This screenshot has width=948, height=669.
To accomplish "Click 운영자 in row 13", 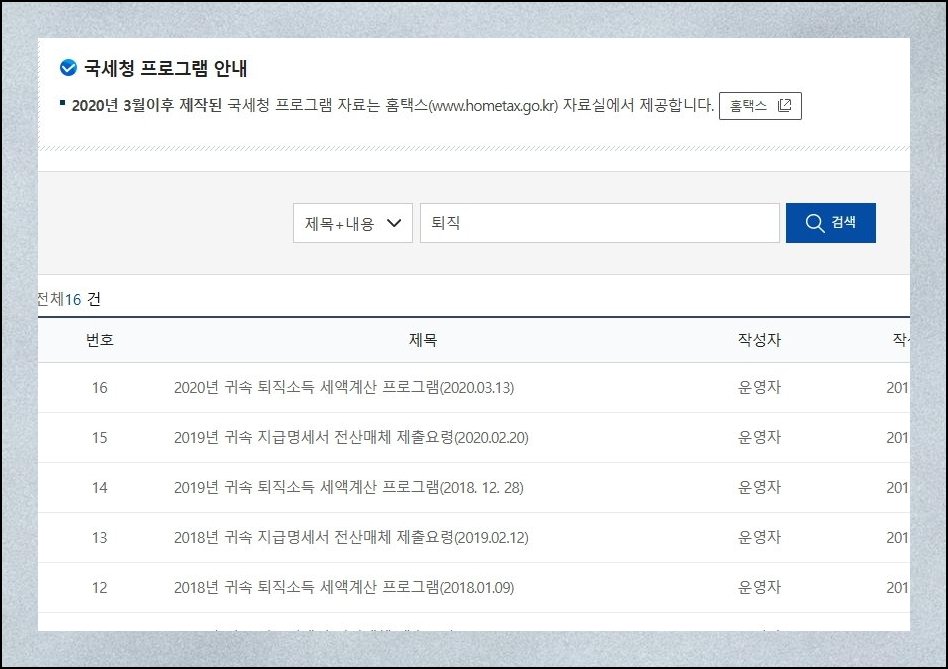I will tap(759, 537).
